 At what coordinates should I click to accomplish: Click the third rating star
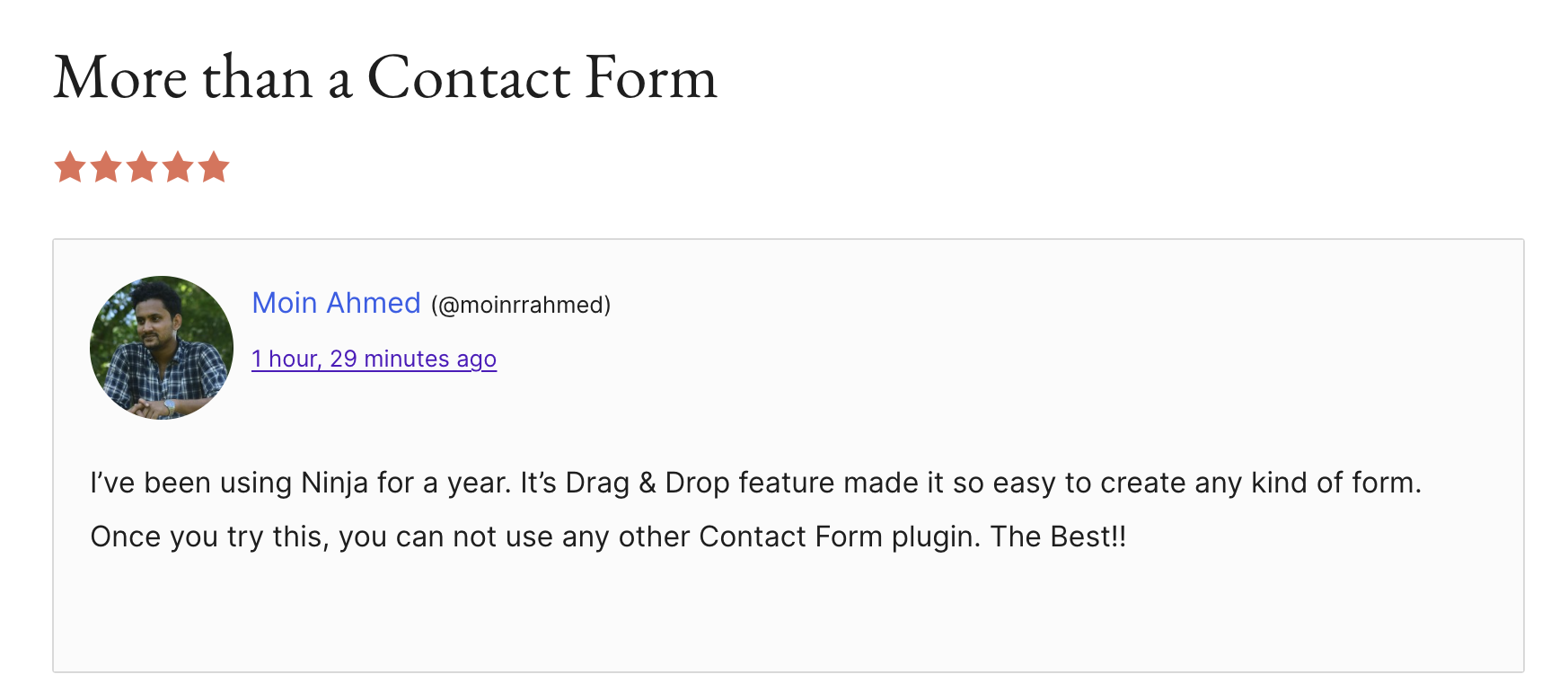[142, 167]
